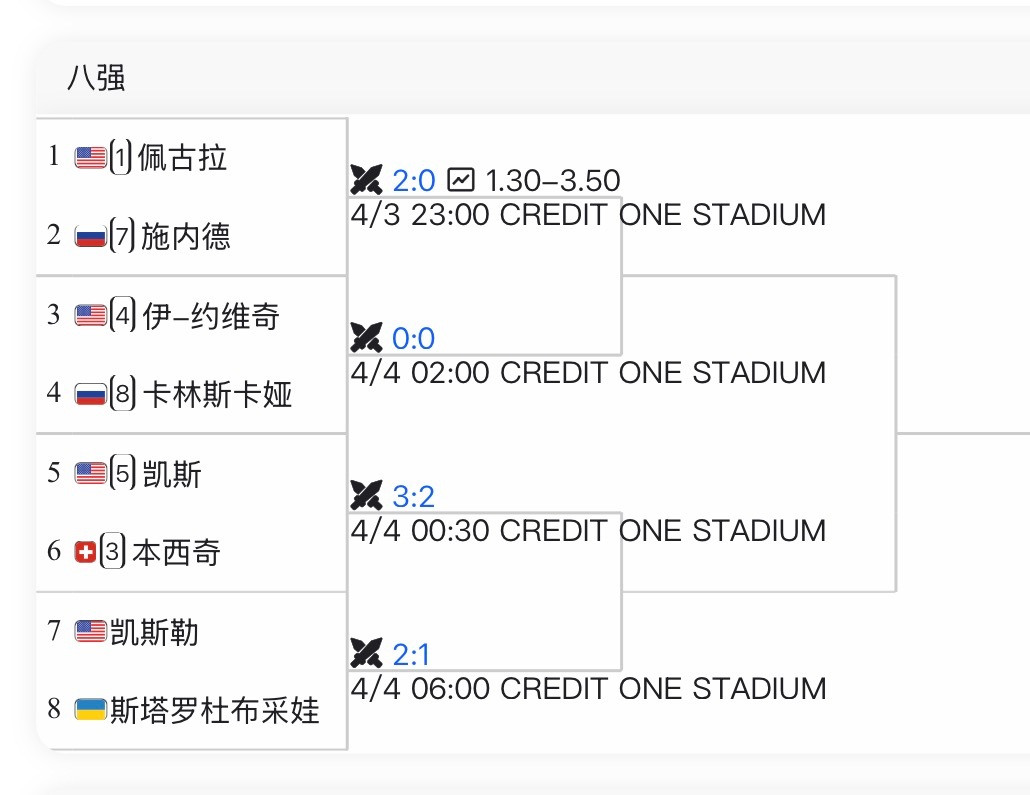Open odds trend chart icon near 1.30-3.50
The image size is (1030, 795).
coord(460,180)
